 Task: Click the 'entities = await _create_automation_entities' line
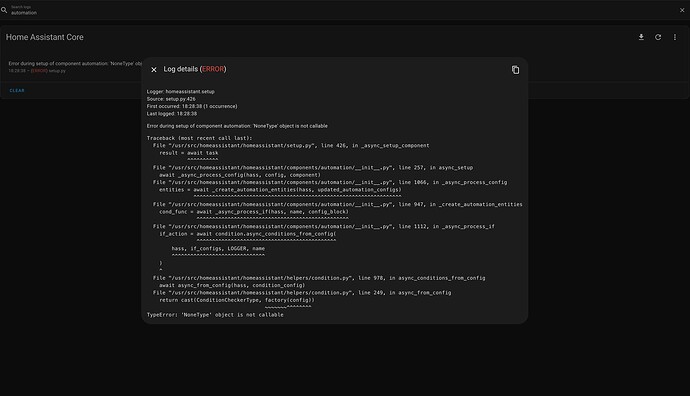(280, 190)
